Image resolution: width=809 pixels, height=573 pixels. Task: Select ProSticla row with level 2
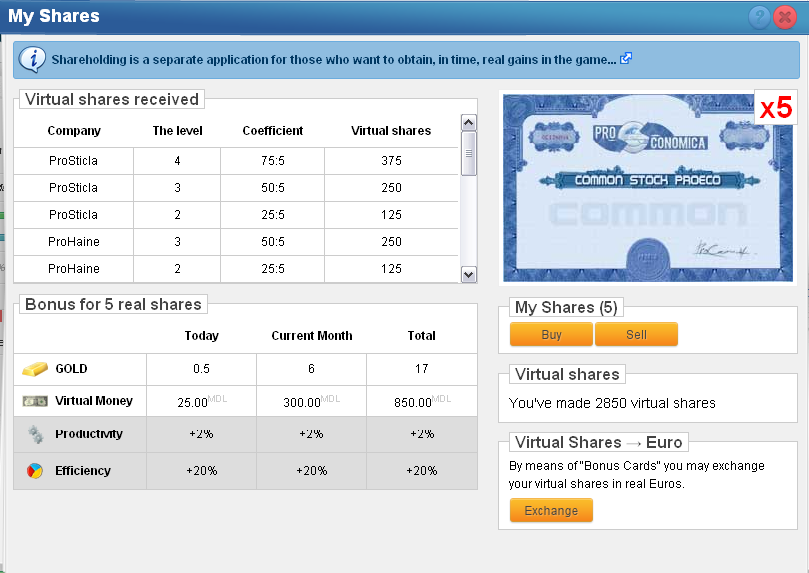(x=236, y=215)
